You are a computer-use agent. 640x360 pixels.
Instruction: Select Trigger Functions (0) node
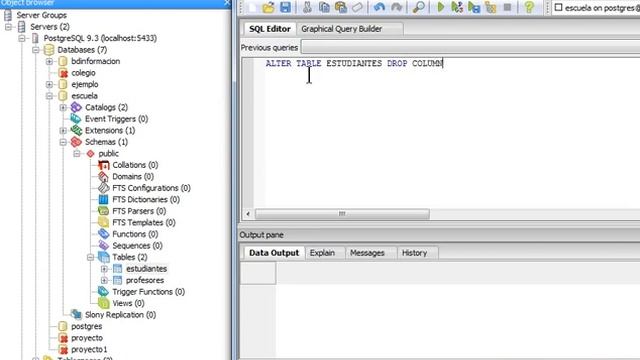[148, 292]
